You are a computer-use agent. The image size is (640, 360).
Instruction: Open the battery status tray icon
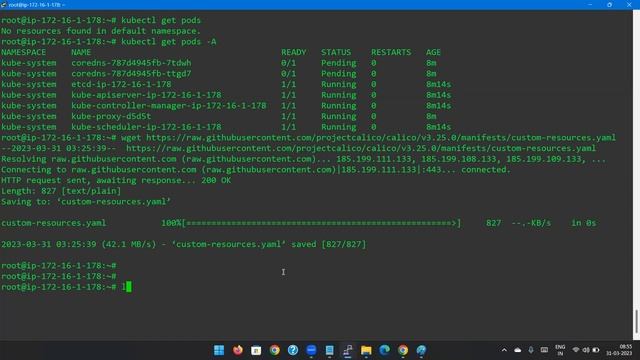[596, 350]
